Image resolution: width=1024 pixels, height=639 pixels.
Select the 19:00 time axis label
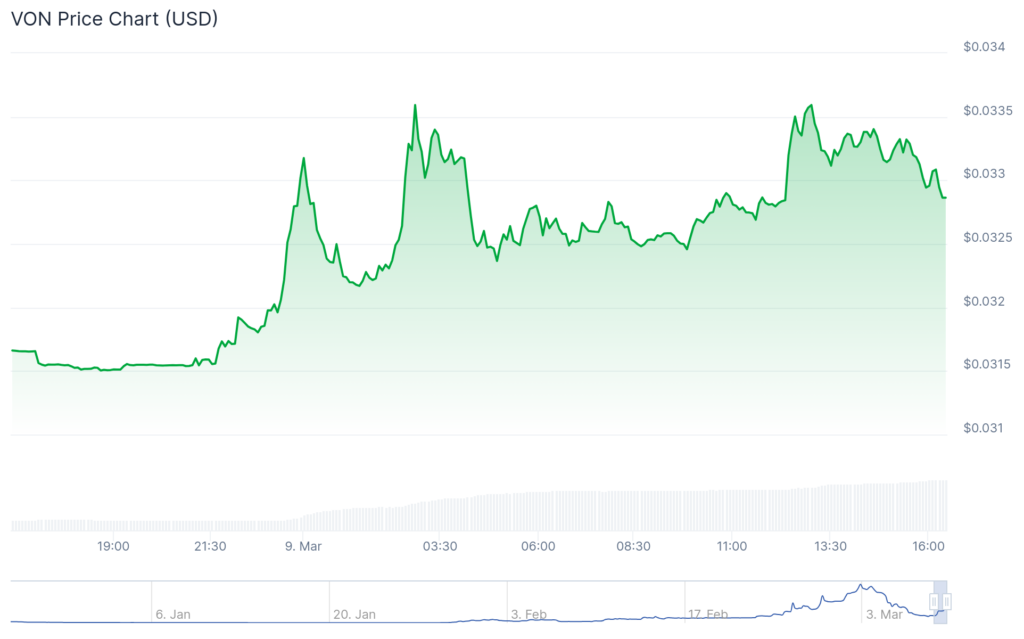coord(113,547)
